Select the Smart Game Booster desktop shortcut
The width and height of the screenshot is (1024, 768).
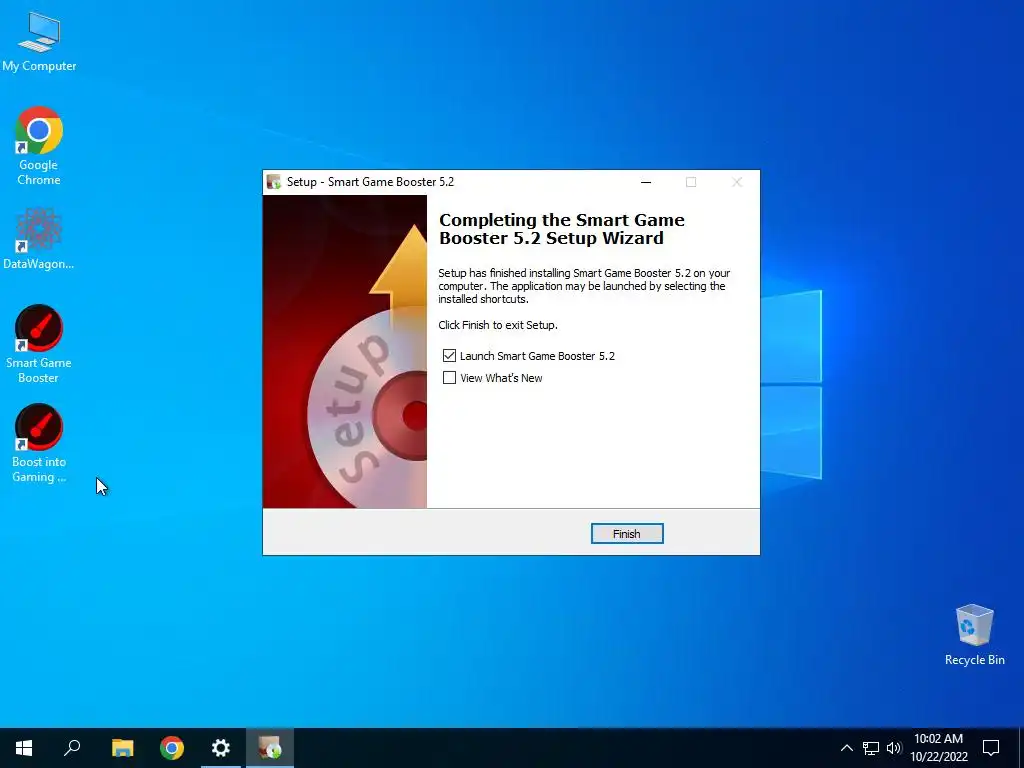click(x=39, y=344)
